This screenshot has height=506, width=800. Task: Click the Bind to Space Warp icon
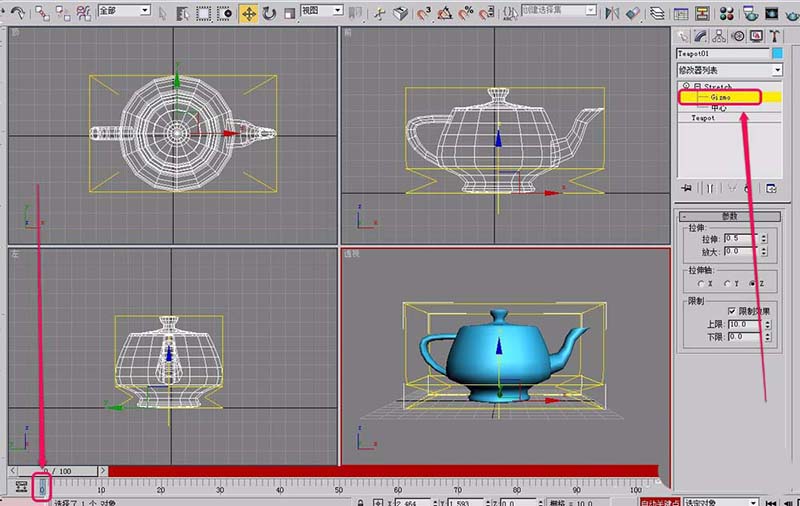pyautogui.click(x=84, y=13)
